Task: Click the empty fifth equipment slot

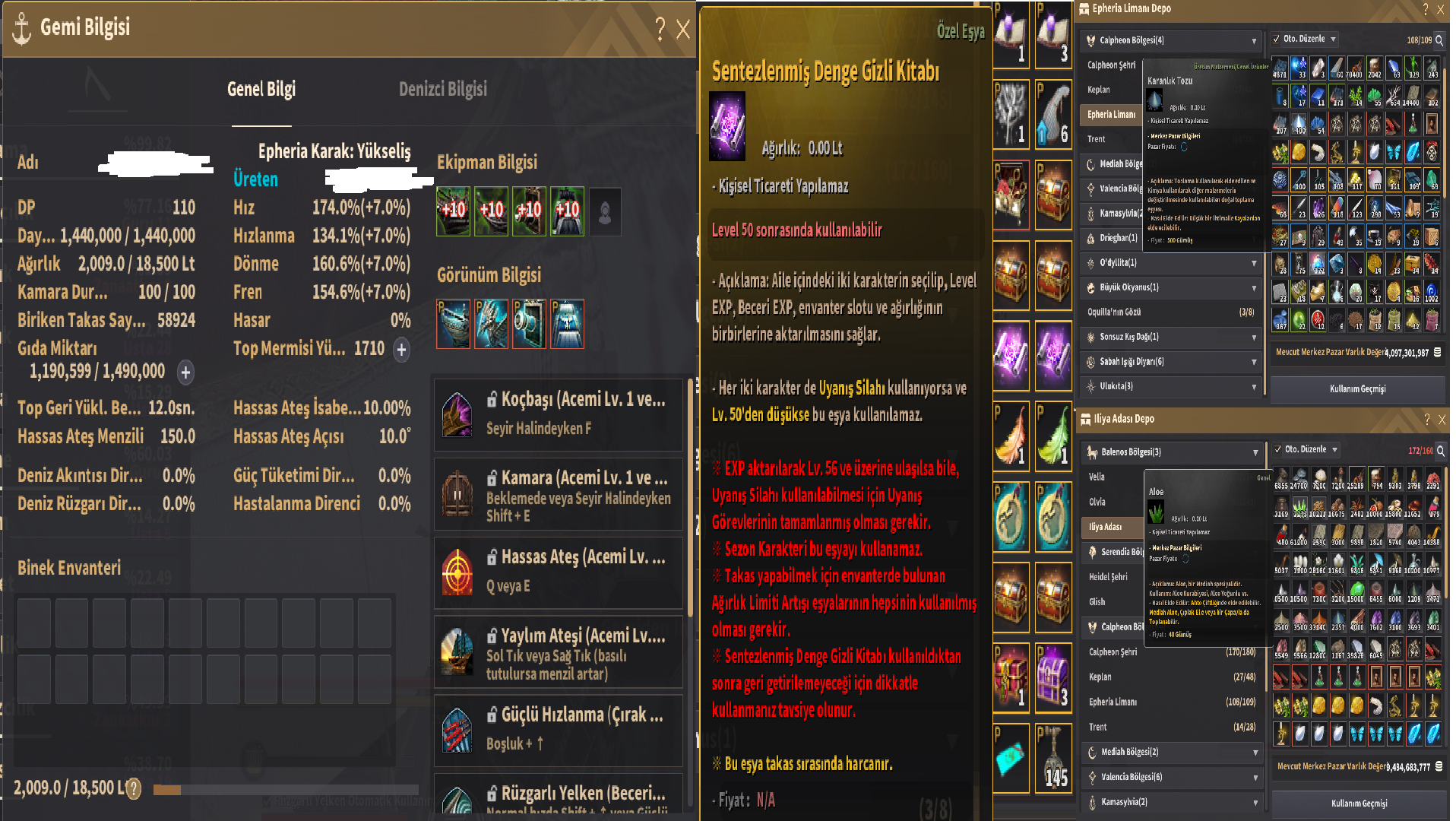Action: (x=605, y=211)
